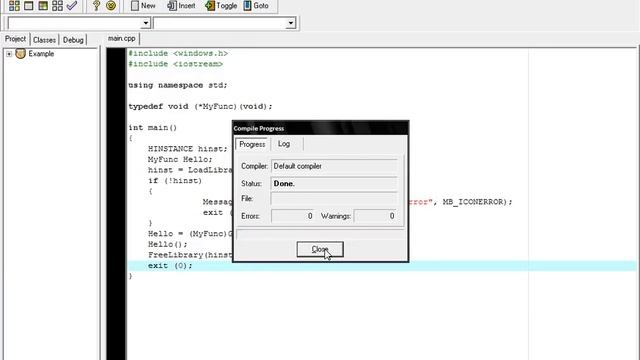Viewport: 640px width, 360px height.
Task: Click the Compile toolbar icon
Action: 14,6
